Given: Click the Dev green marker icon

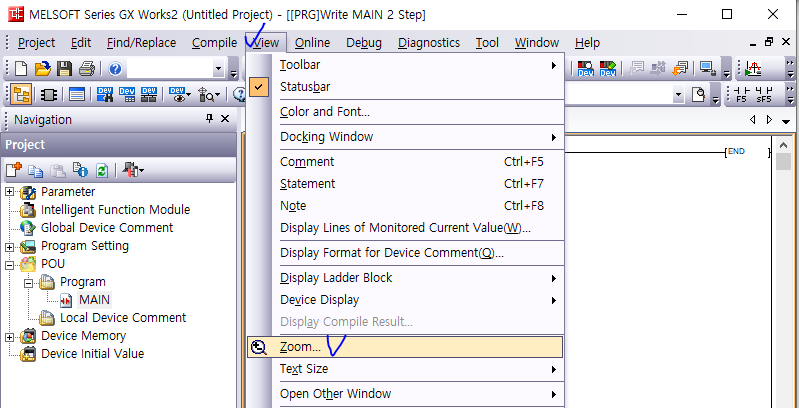Looking at the screenshot, I should coord(608,68).
